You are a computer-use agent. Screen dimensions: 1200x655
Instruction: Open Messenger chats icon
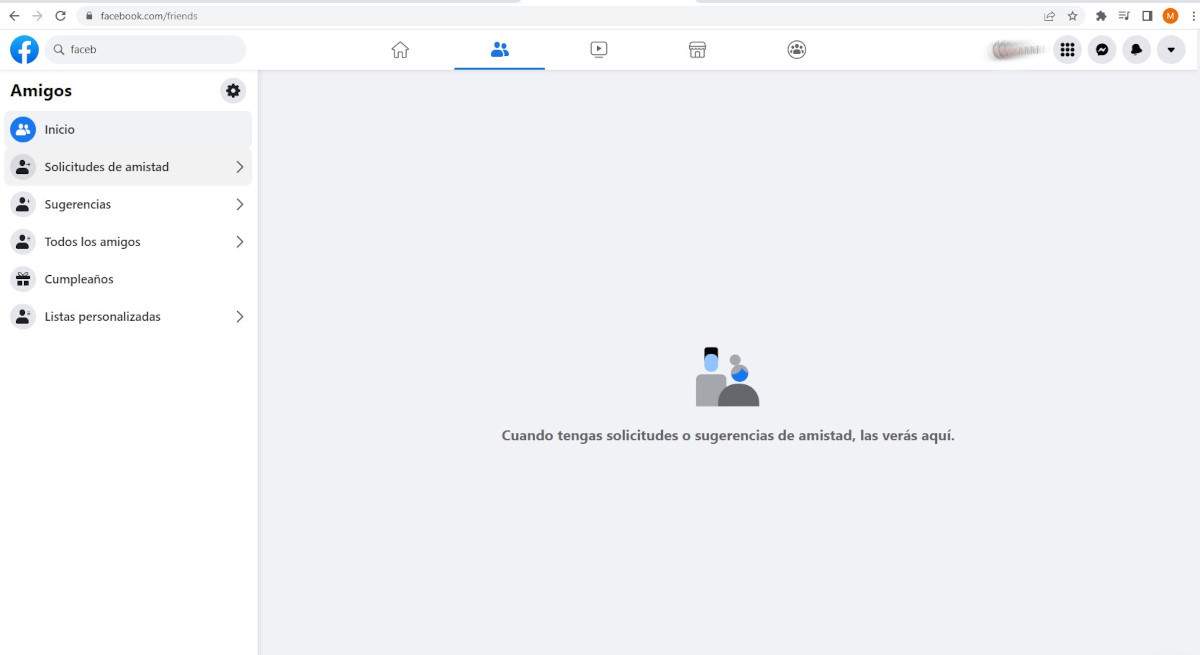coord(1102,49)
